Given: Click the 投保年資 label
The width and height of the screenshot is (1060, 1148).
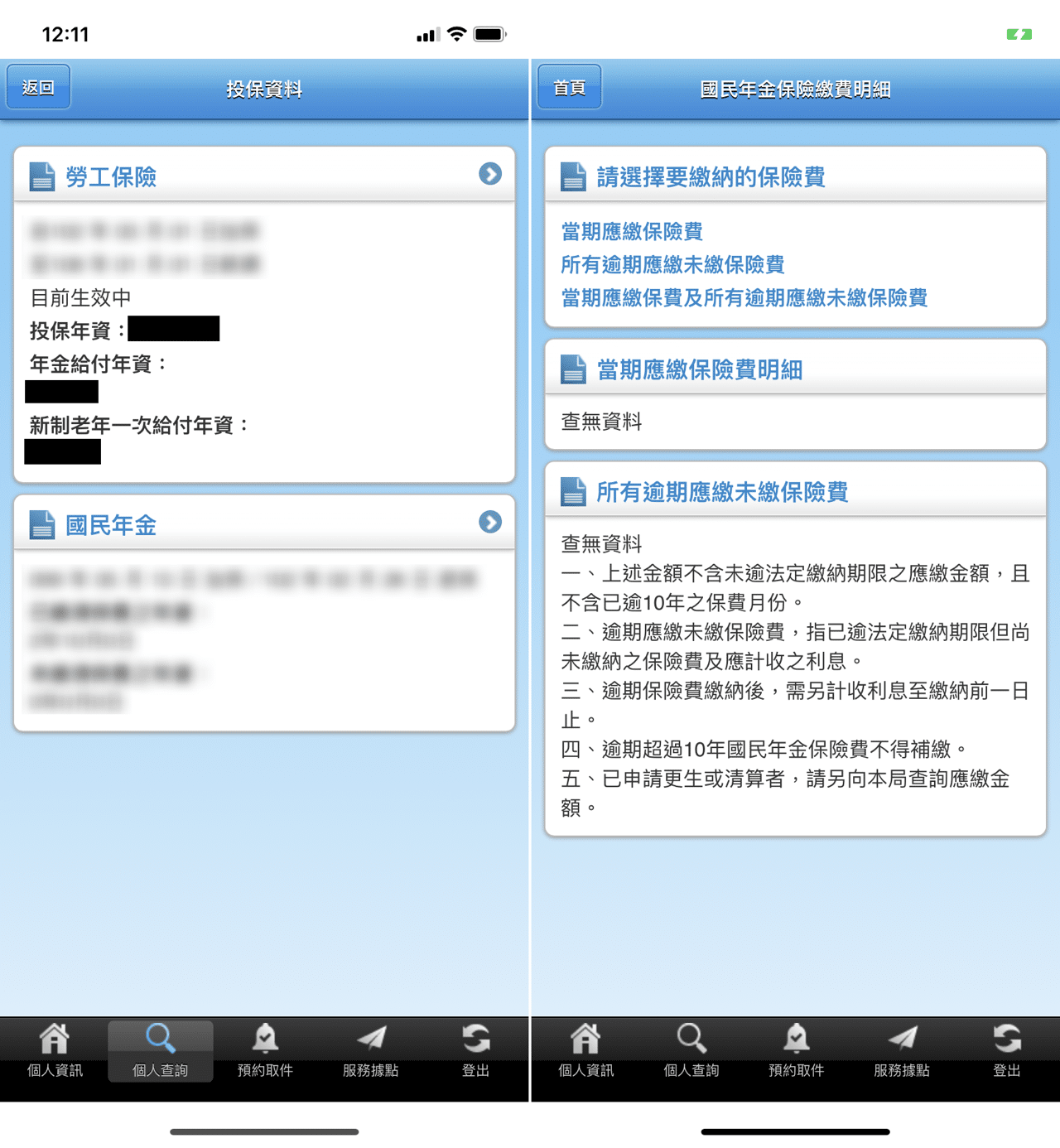Looking at the screenshot, I should [78, 330].
